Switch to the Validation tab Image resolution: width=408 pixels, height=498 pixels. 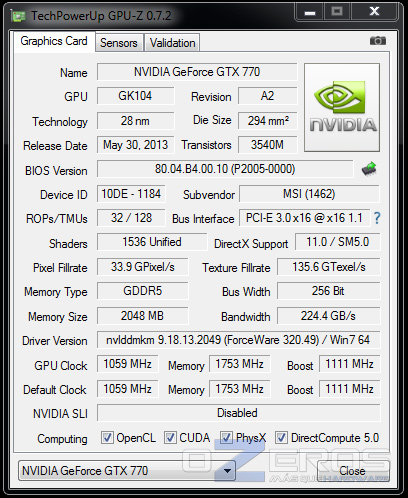[172, 43]
